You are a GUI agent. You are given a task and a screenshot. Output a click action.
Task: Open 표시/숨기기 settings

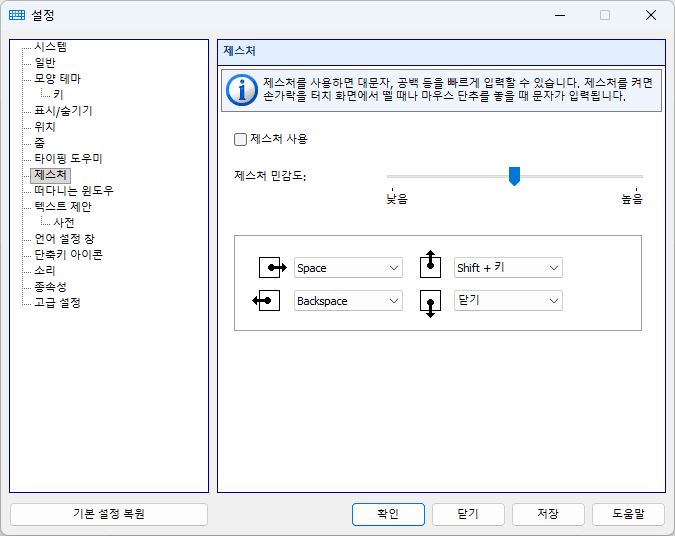[63, 111]
